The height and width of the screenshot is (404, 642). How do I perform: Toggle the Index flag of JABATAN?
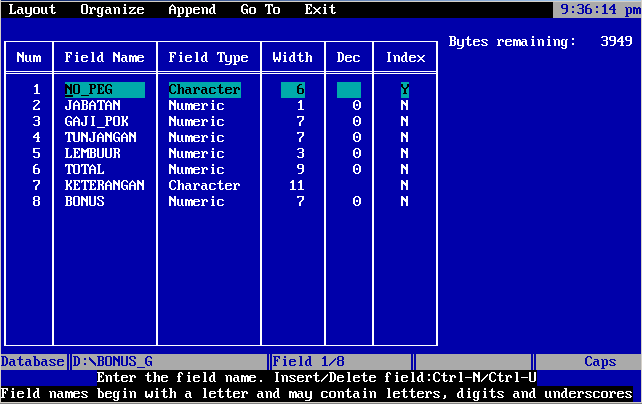coord(405,106)
